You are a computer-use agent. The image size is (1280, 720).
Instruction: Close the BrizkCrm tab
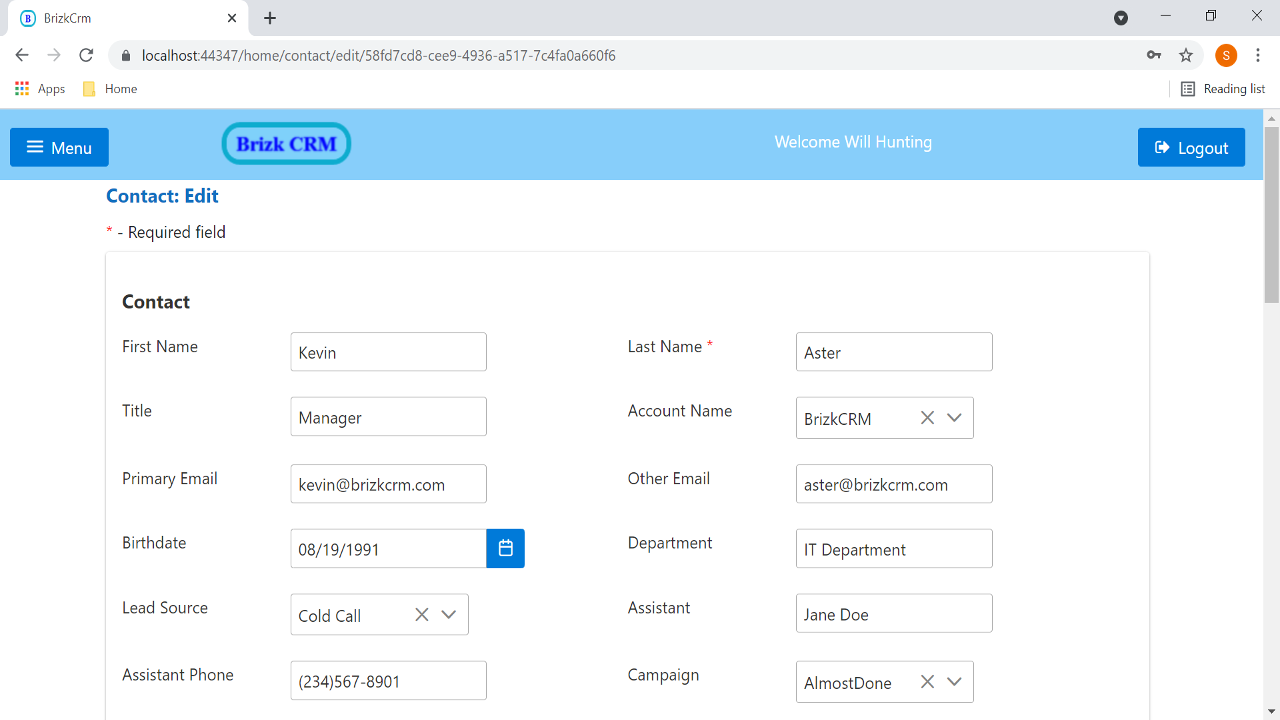(x=232, y=18)
